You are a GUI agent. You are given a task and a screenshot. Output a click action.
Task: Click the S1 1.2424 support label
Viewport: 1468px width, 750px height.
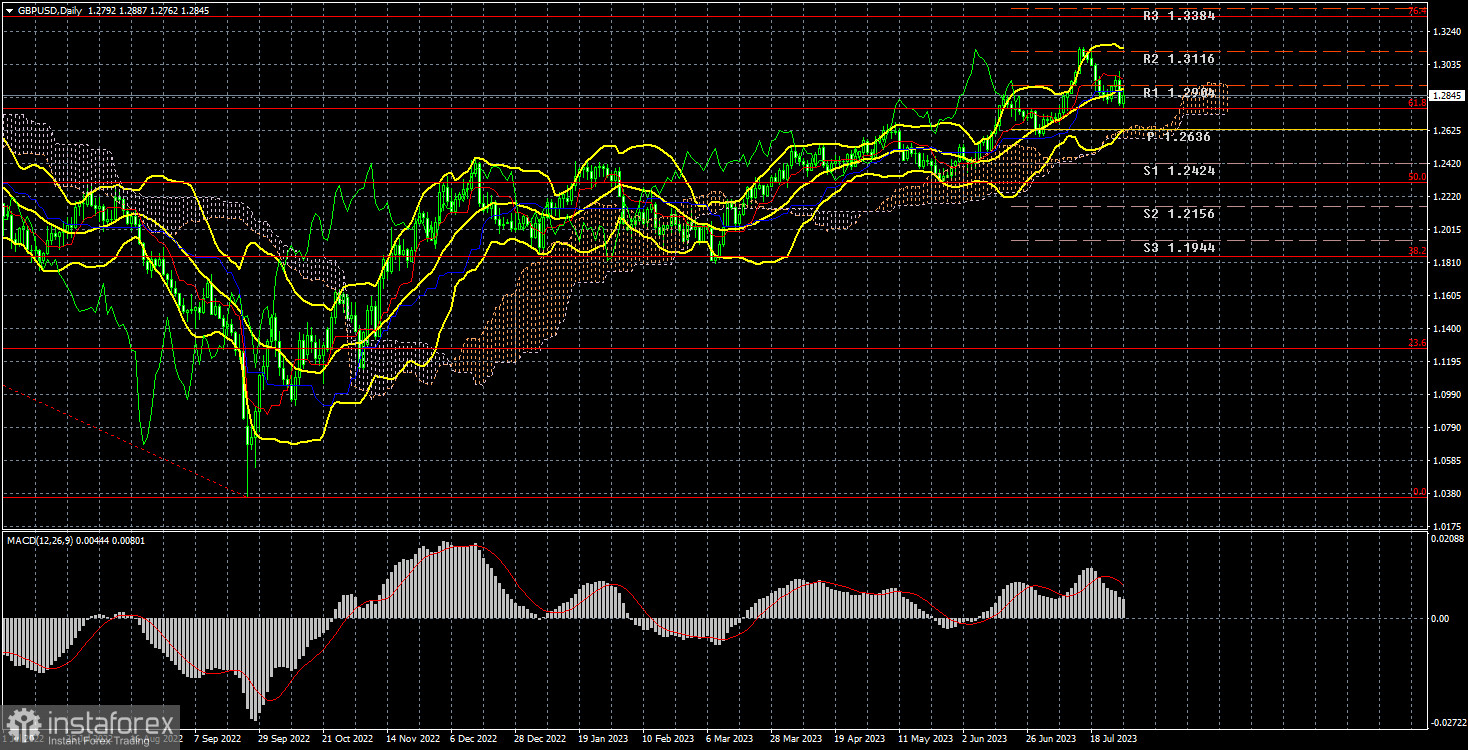coord(1180,171)
